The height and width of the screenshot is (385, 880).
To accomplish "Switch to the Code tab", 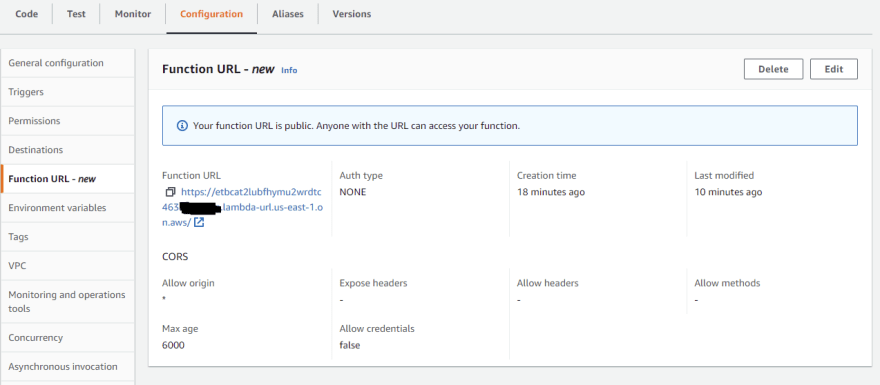I will click(x=26, y=14).
